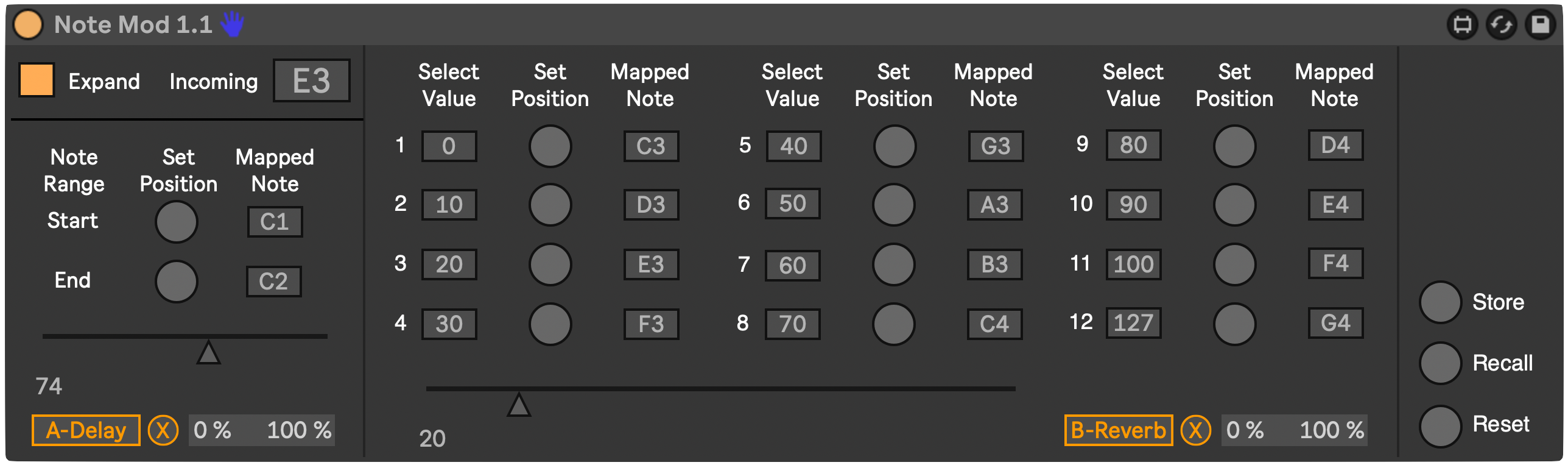Click the save preset disk icon

pos(1541,25)
